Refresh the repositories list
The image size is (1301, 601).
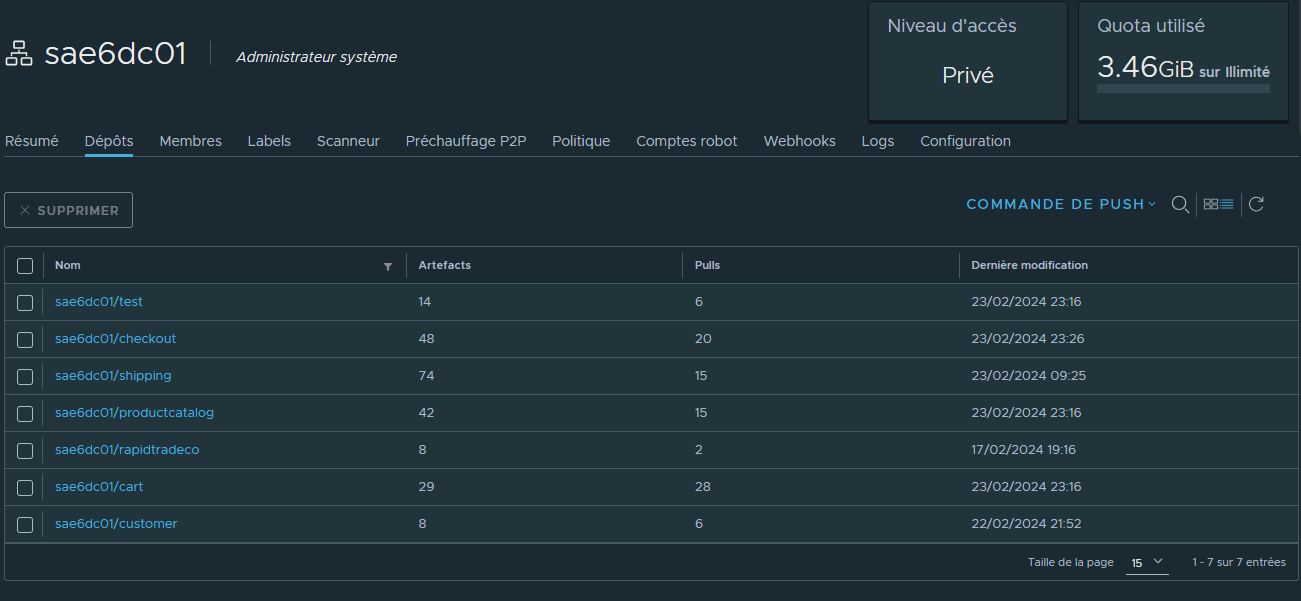pos(1257,204)
